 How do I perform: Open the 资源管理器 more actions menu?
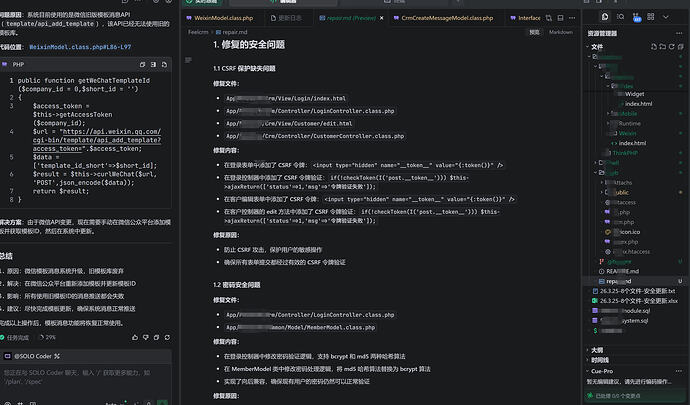tap(679, 33)
